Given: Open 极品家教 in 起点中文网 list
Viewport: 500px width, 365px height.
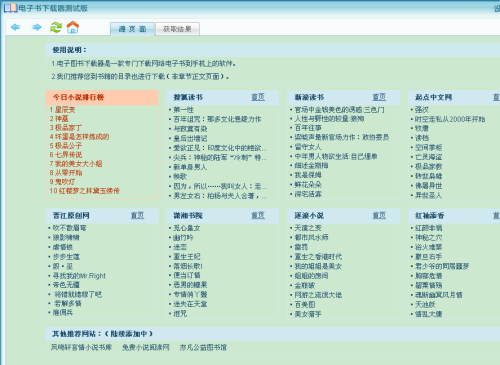Looking at the screenshot, I should (429, 166).
